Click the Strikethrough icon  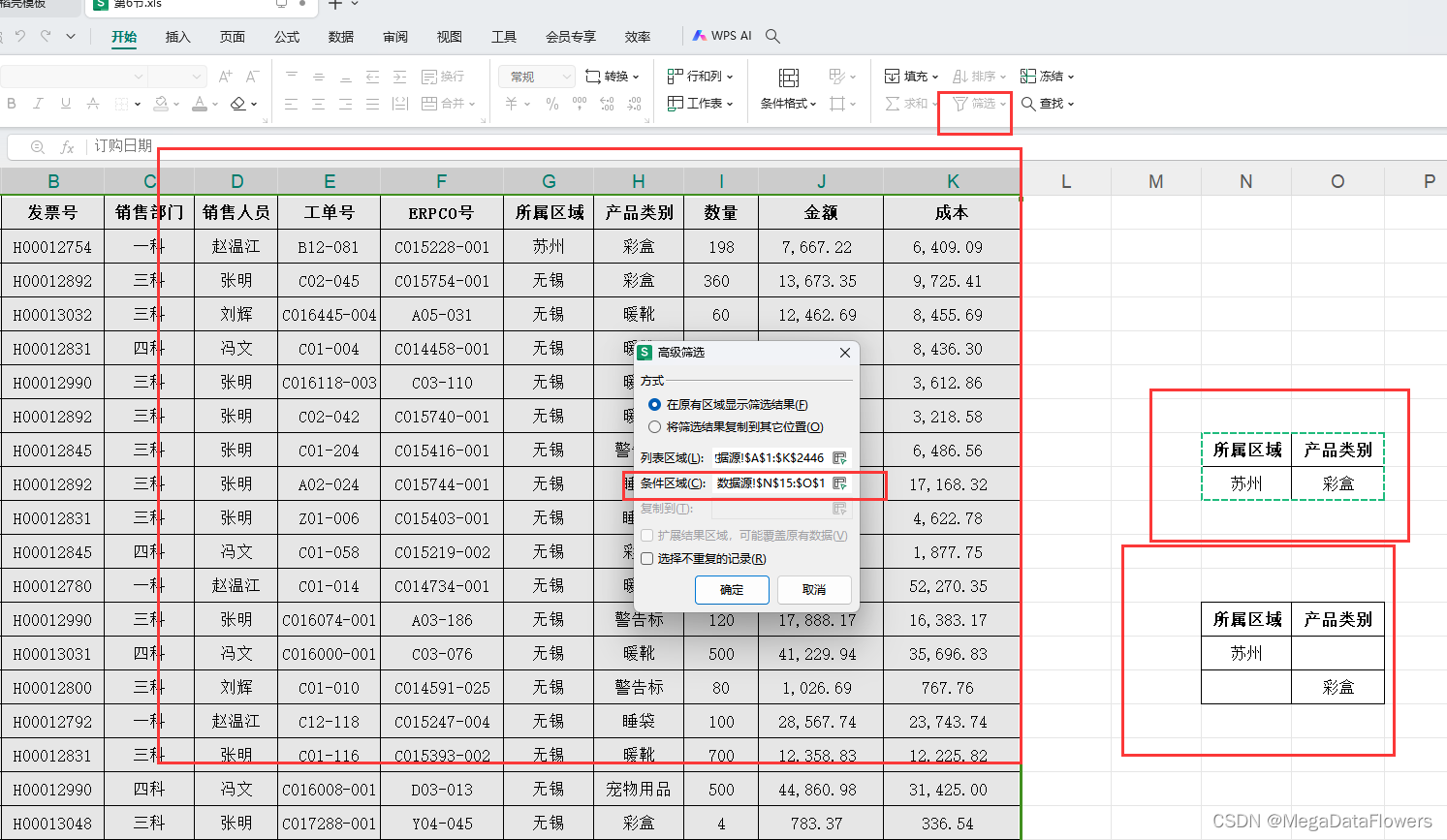tap(93, 104)
